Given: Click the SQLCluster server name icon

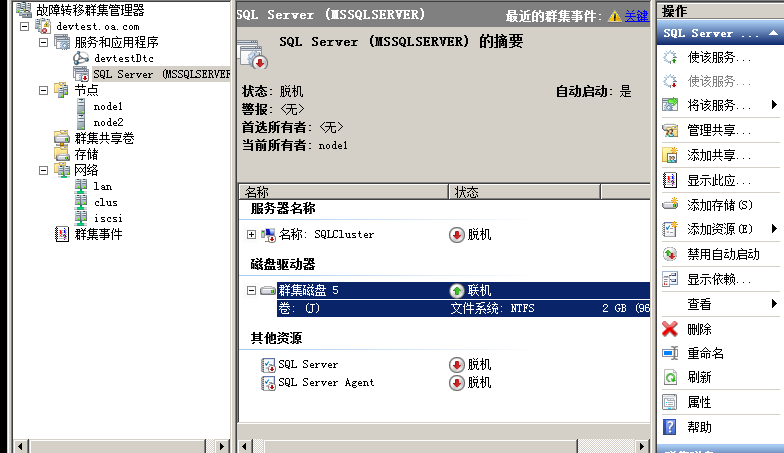Looking at the screenshot, I should (x=268, y=234).
